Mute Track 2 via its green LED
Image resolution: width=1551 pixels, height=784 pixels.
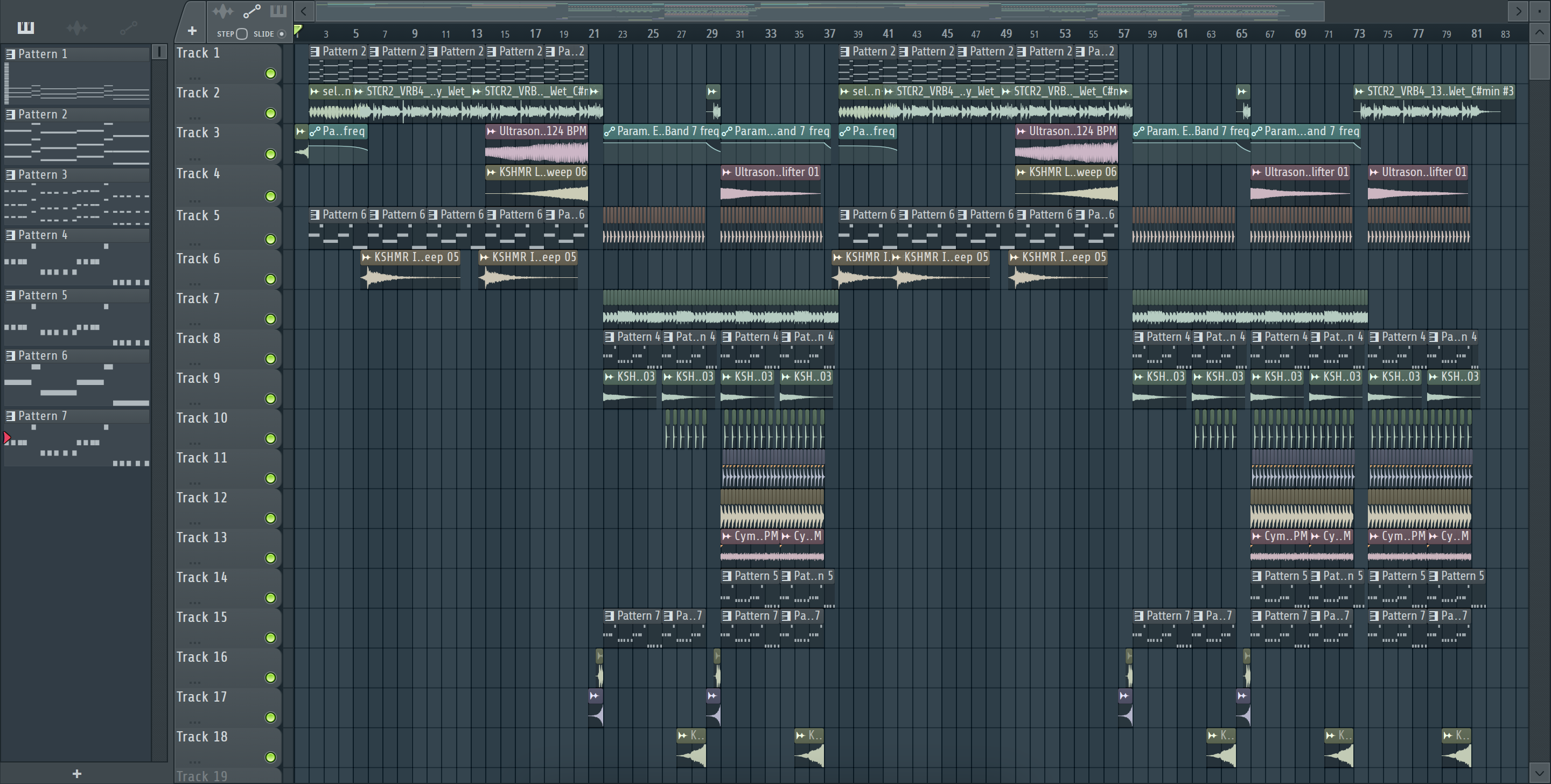click(271, 113)
